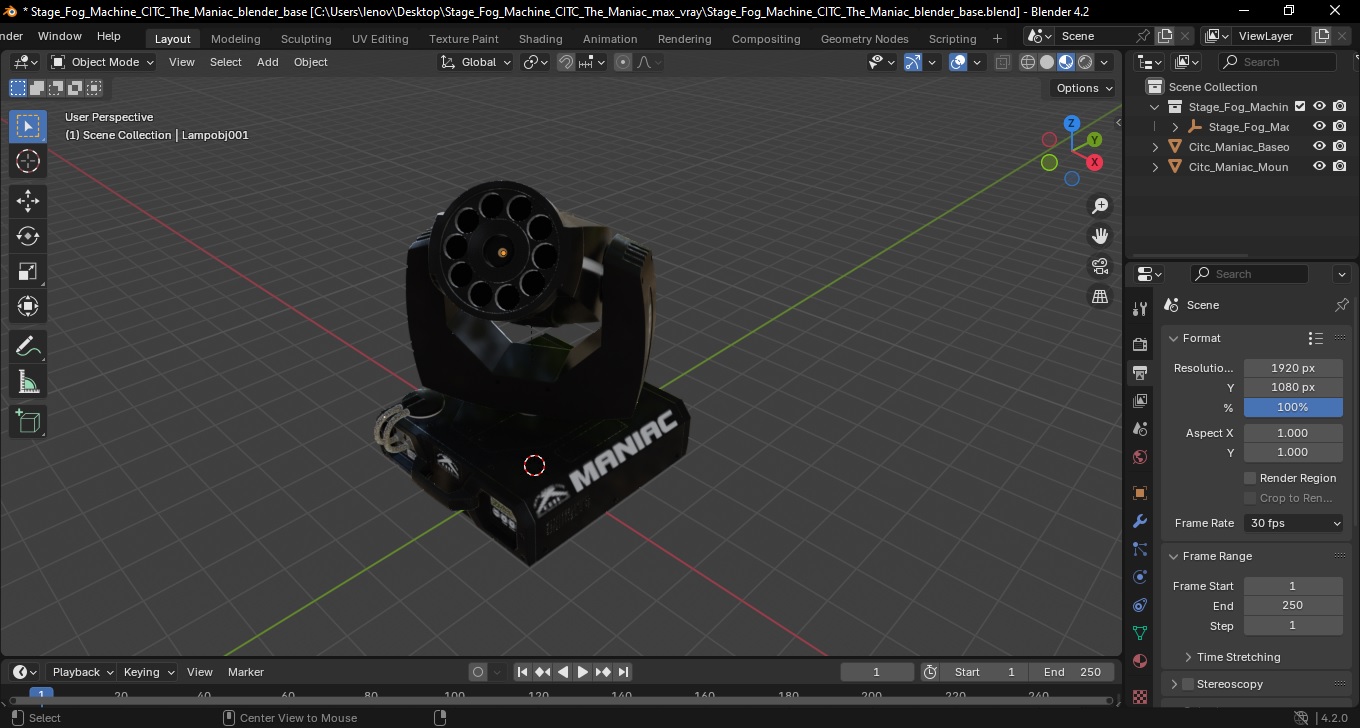Open the Particles properties tab
Screen dimensions: 1360x728
[1140, 549]
